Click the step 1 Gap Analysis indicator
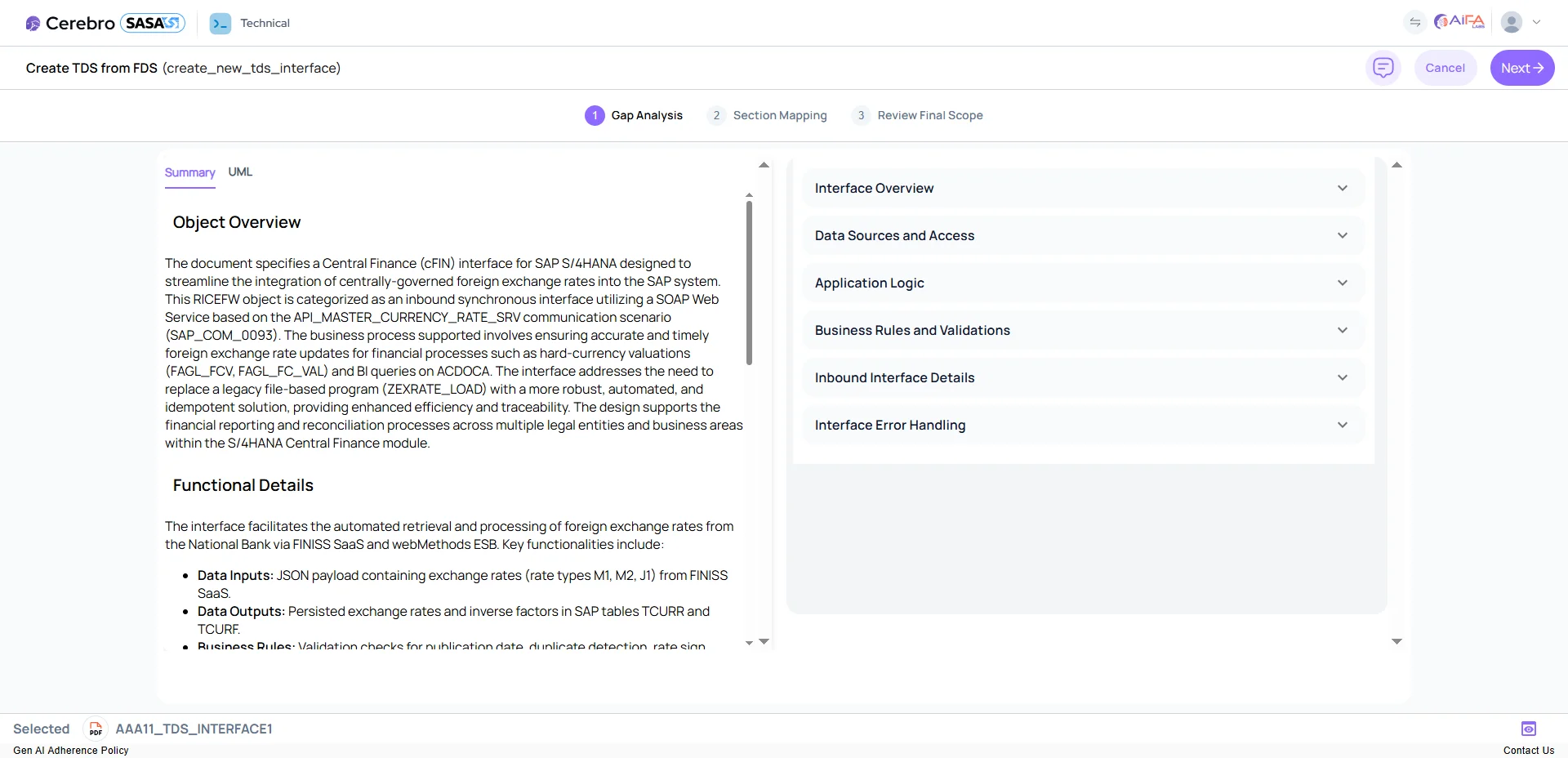 [595, 115]
